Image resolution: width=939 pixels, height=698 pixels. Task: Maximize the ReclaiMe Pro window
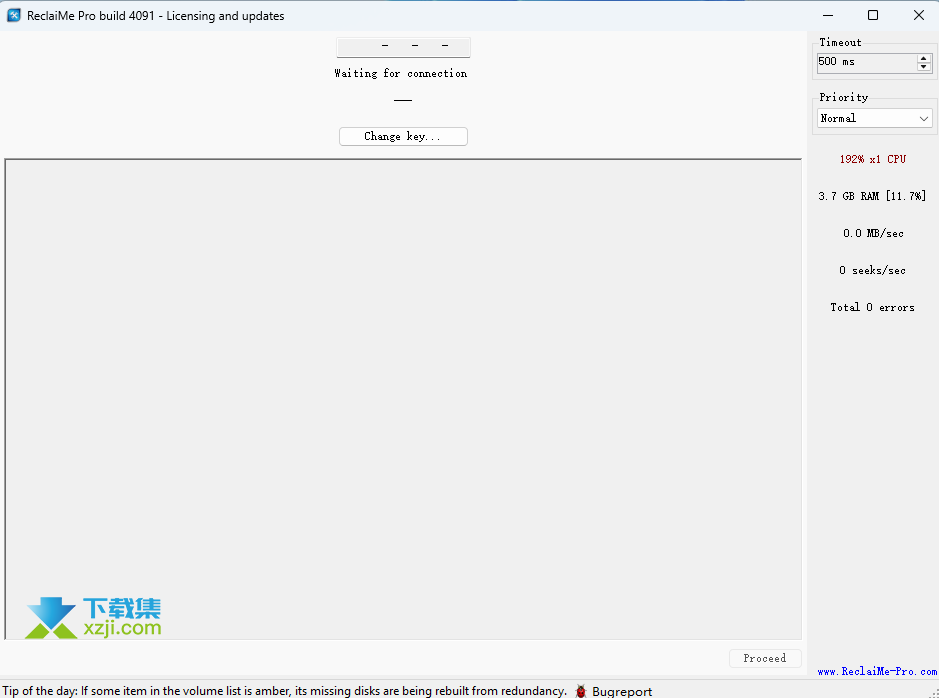pyautogui.click(x=873, y=16)
